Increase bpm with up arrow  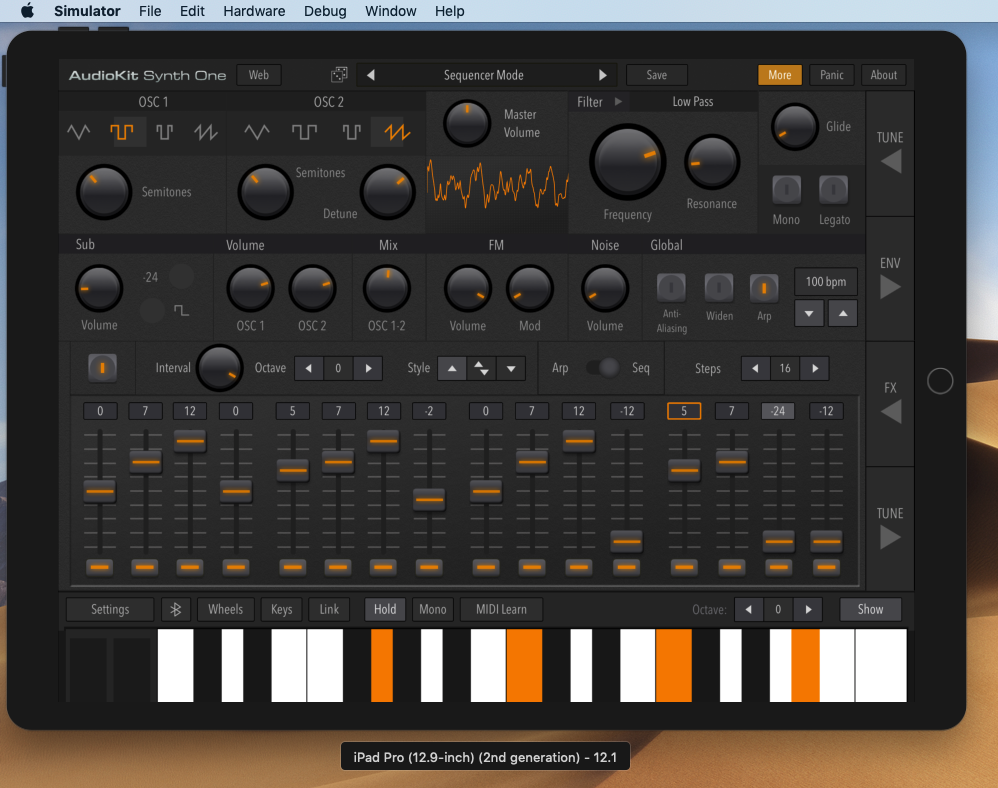click(843, 313)
